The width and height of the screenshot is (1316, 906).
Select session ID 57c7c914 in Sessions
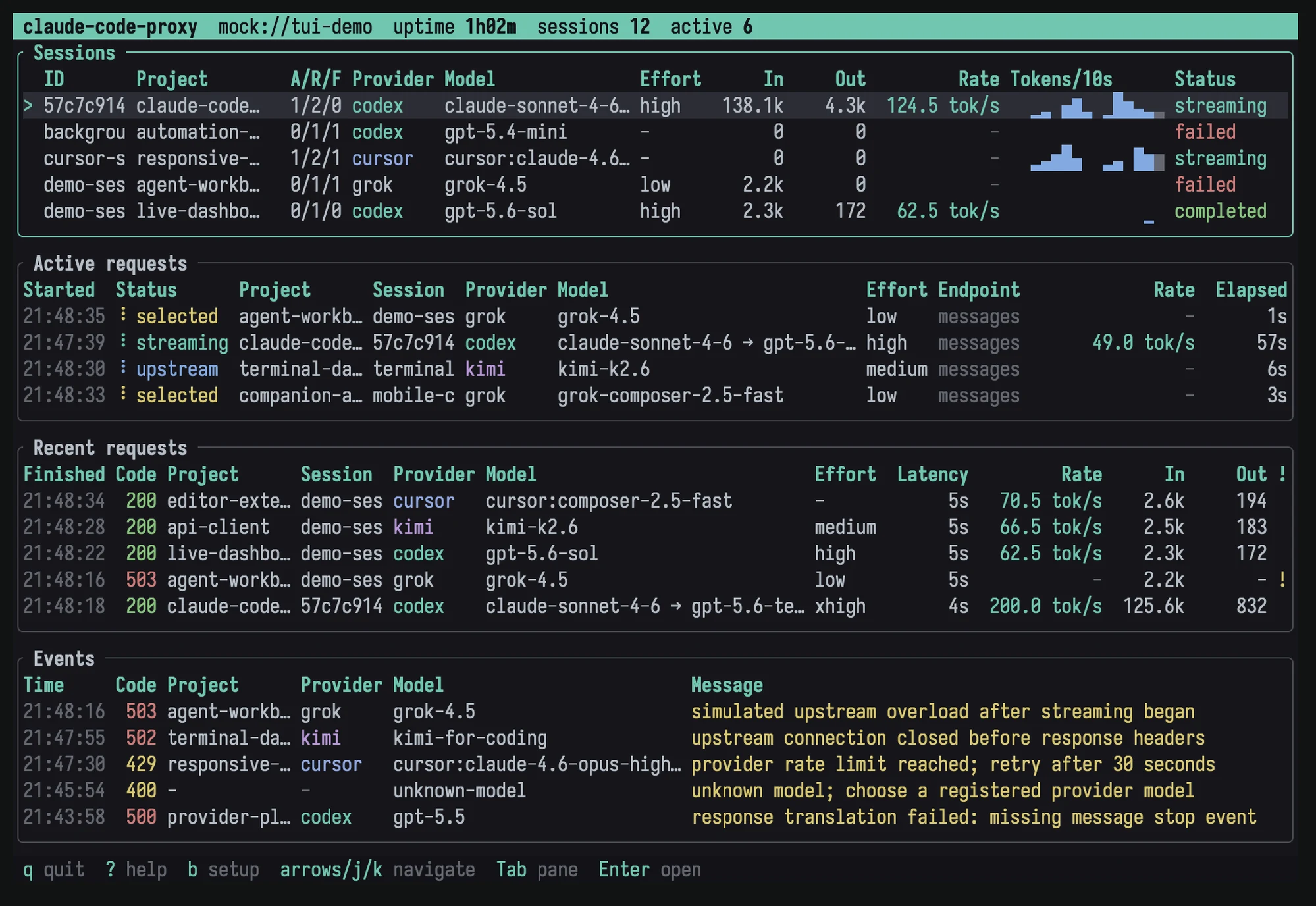click(x=84, y=106)
